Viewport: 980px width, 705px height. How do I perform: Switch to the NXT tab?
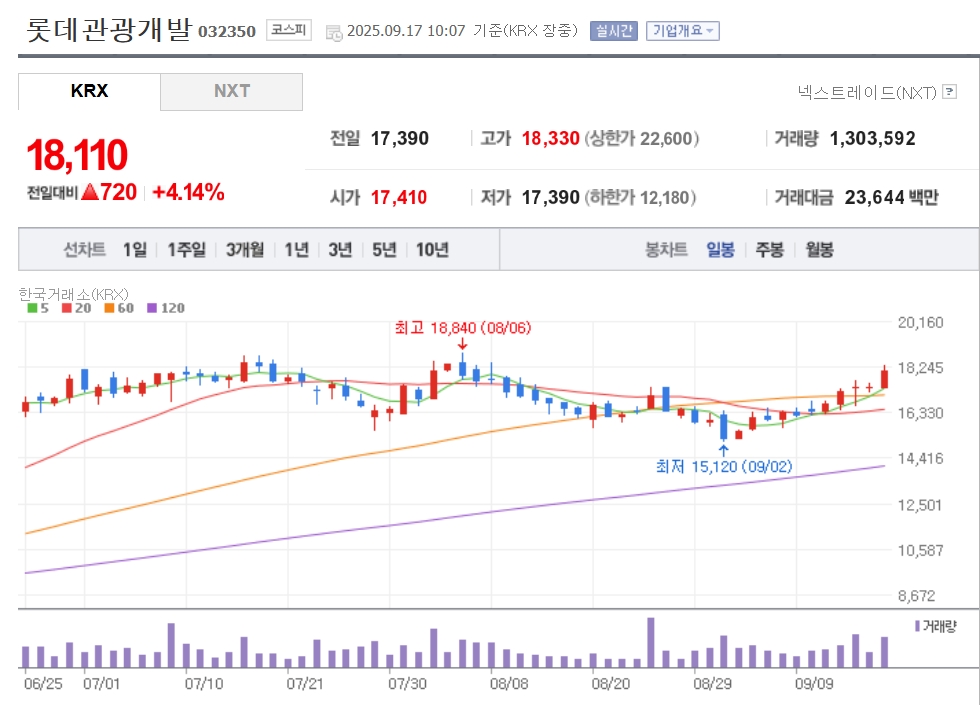coord(231,91)
